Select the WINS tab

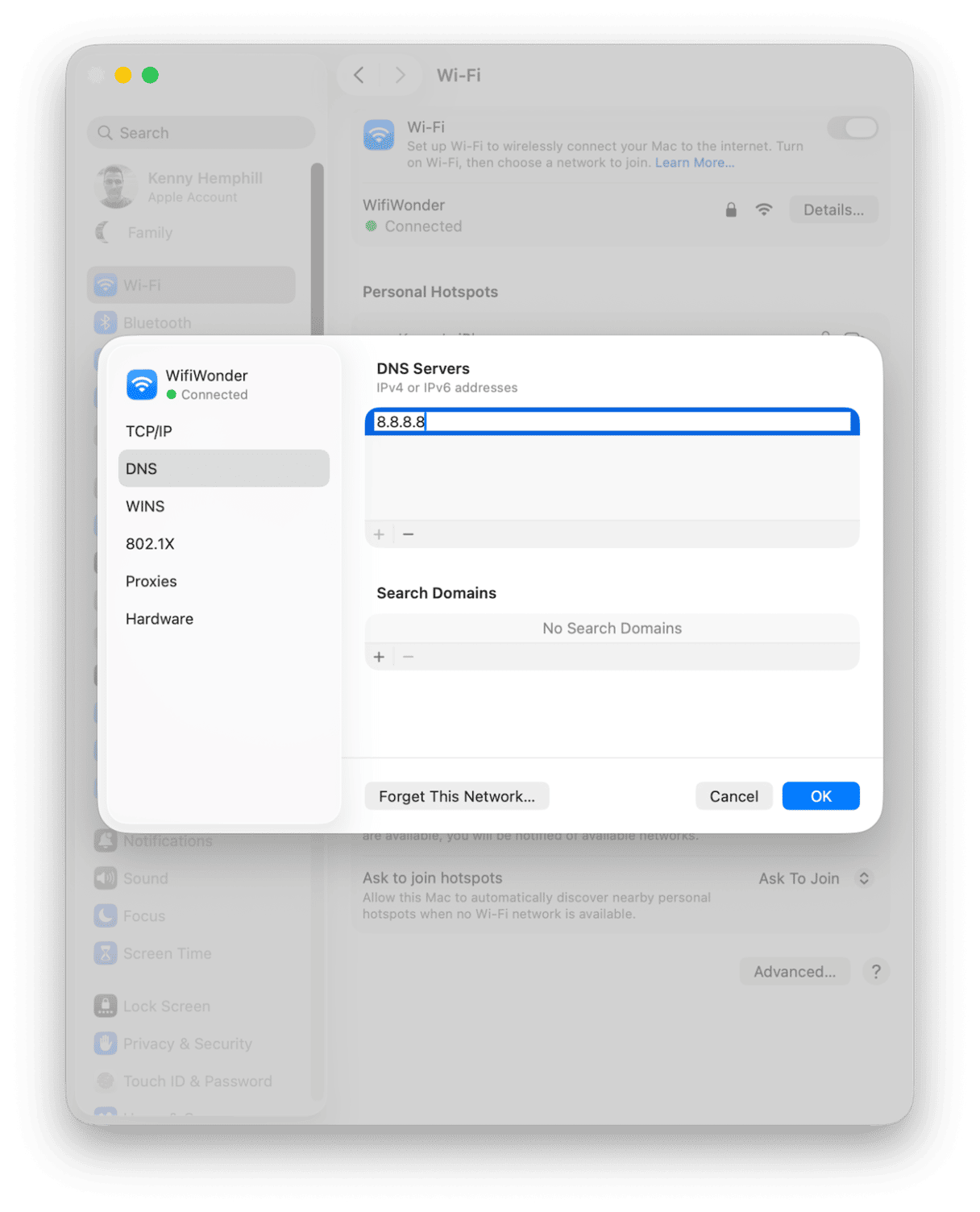(x=223, y=506)
